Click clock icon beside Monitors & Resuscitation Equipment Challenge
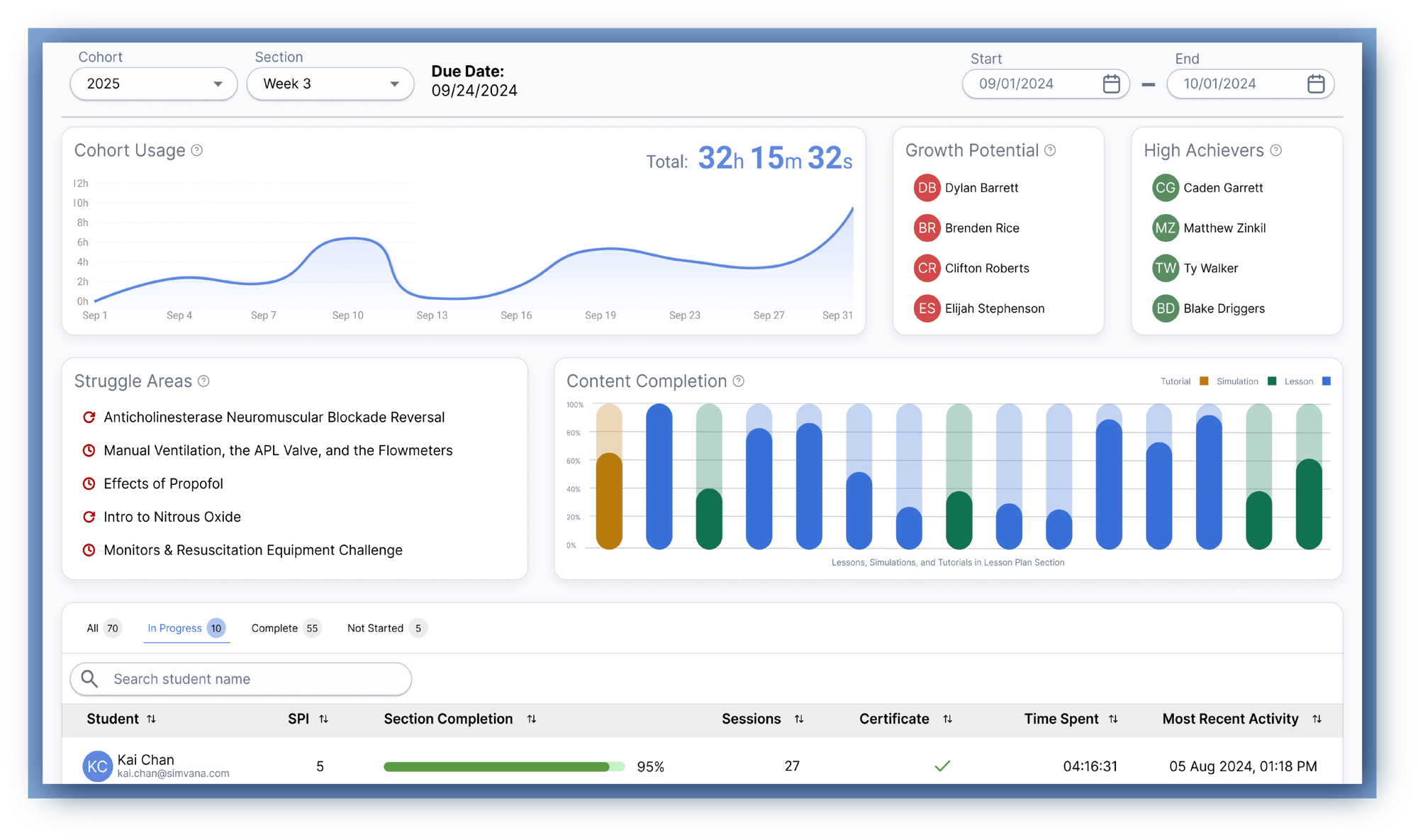Viewport: 1418px width, 840px height. coord(89,550)
